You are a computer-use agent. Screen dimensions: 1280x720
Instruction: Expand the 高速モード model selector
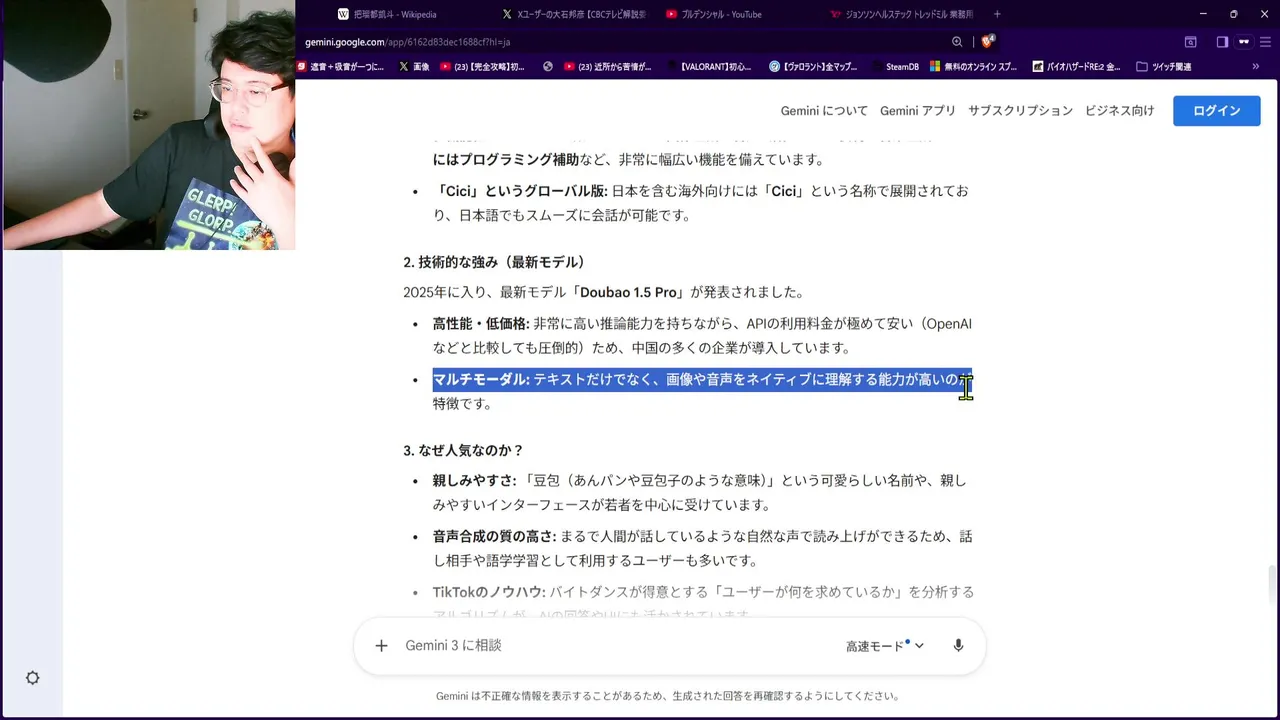(885, 646)
